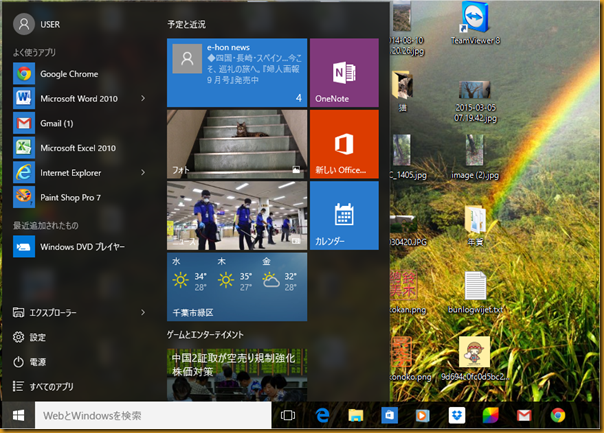Viewport: 604px width, 433px height.
Task: Open Dropbox from the taskbar
Action: [x=457, y=415]
